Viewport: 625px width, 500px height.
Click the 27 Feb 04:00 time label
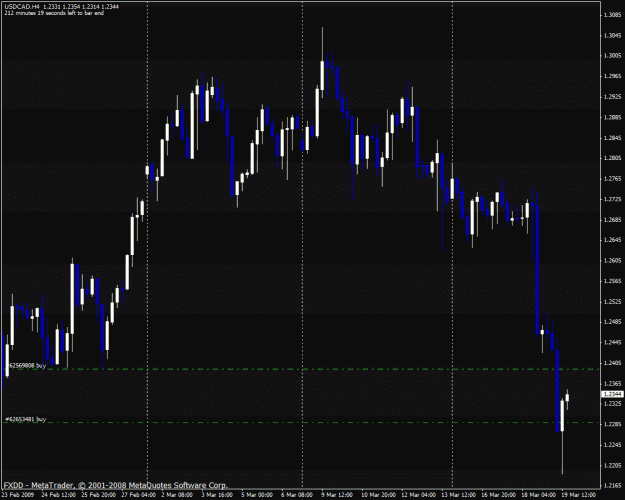coord(138,495)
